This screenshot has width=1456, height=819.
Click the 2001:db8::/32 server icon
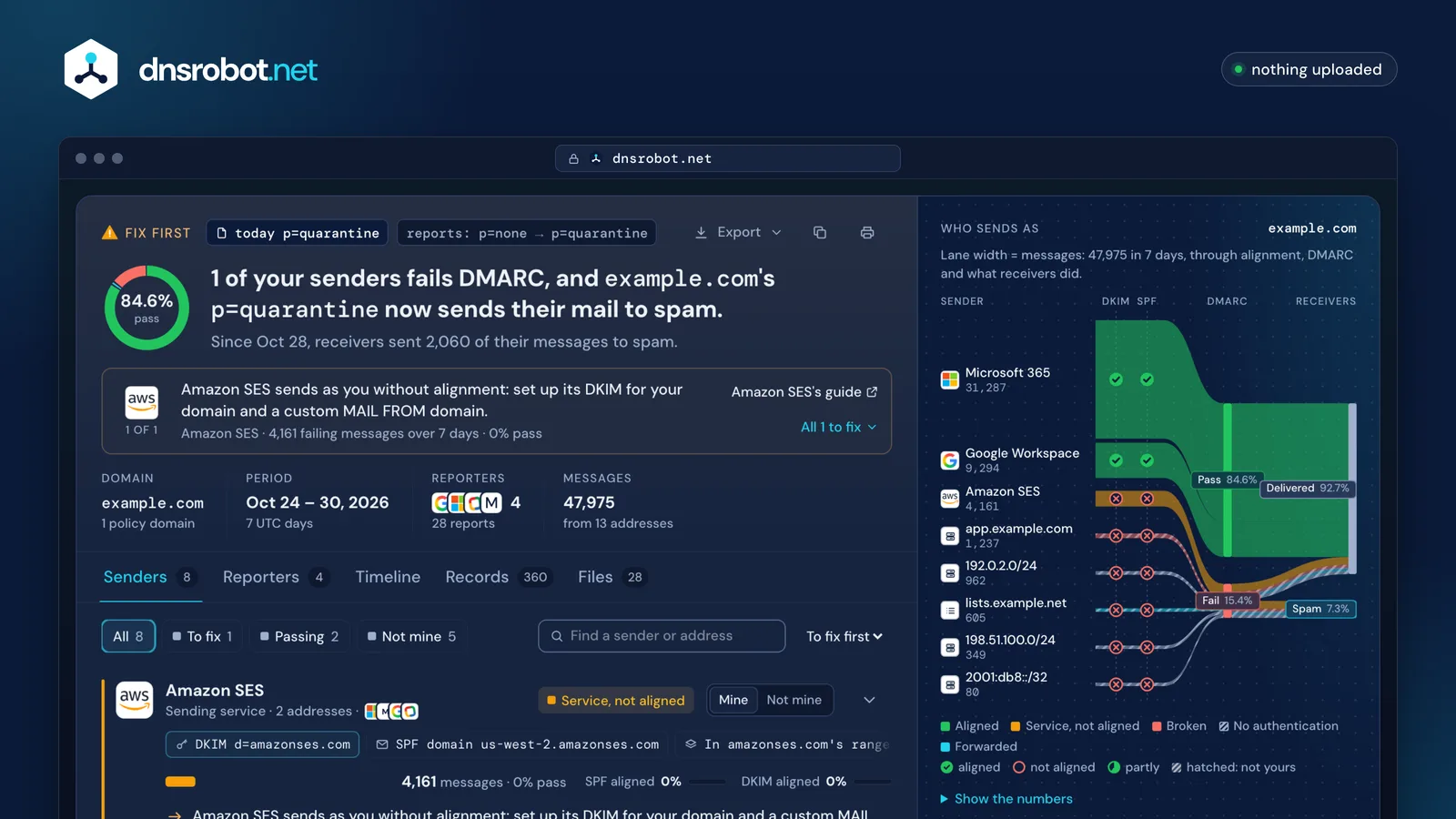click(x=950, y=684)
